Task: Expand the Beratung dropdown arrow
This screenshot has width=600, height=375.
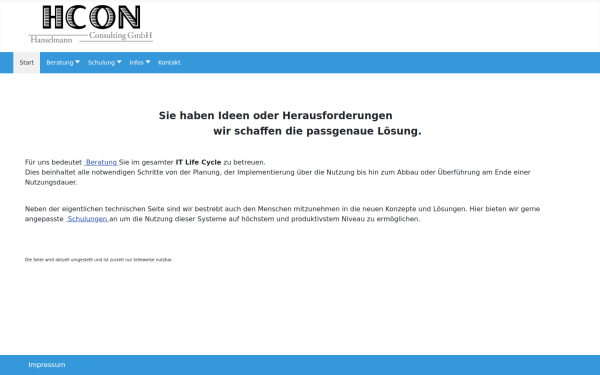Action: [77, 62]
